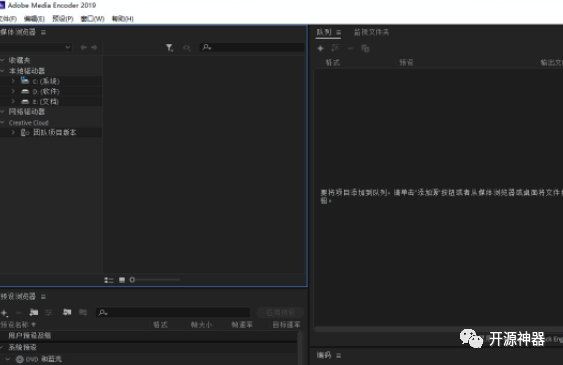Click the delete preset minus icon
Screen dimensions: 563x365
click(x=19, y=313)
